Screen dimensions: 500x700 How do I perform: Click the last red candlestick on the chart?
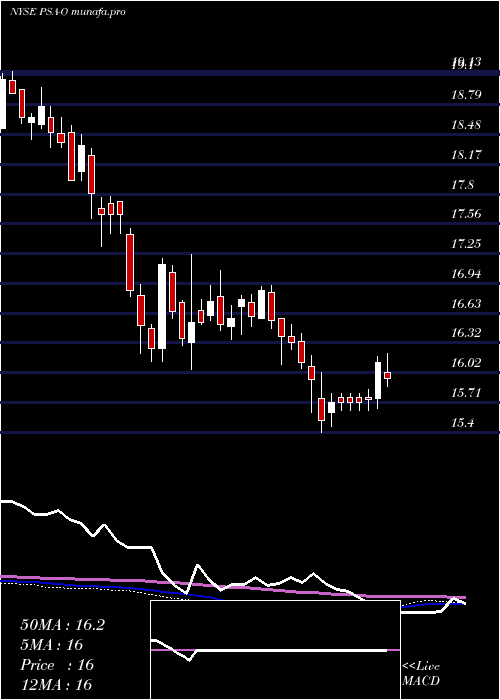388,375
